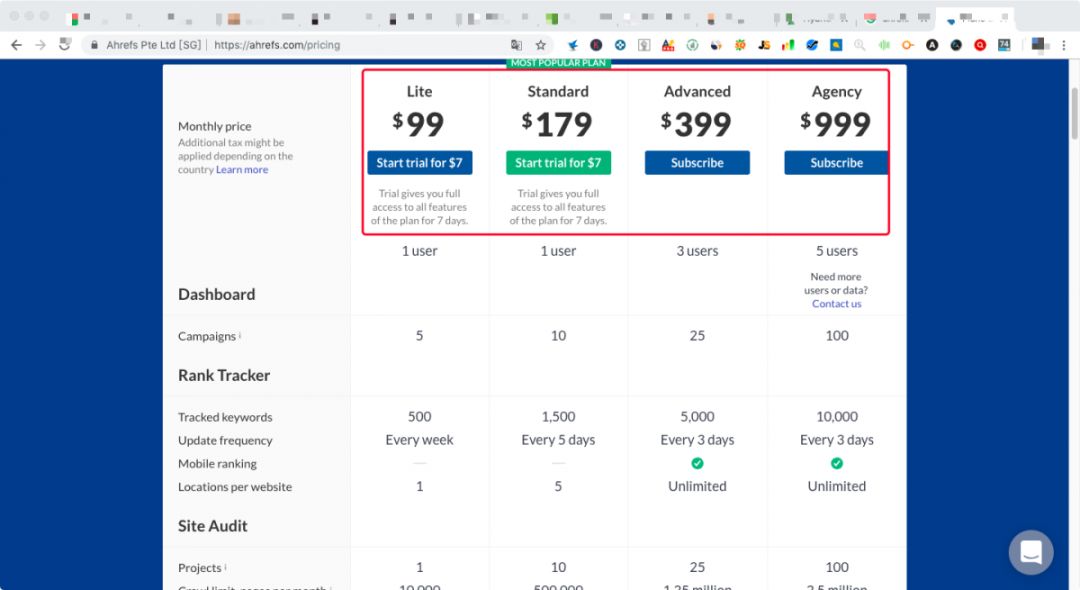
Task: Open the grey magnifier extension icon
Action: (x=860, y=45)
